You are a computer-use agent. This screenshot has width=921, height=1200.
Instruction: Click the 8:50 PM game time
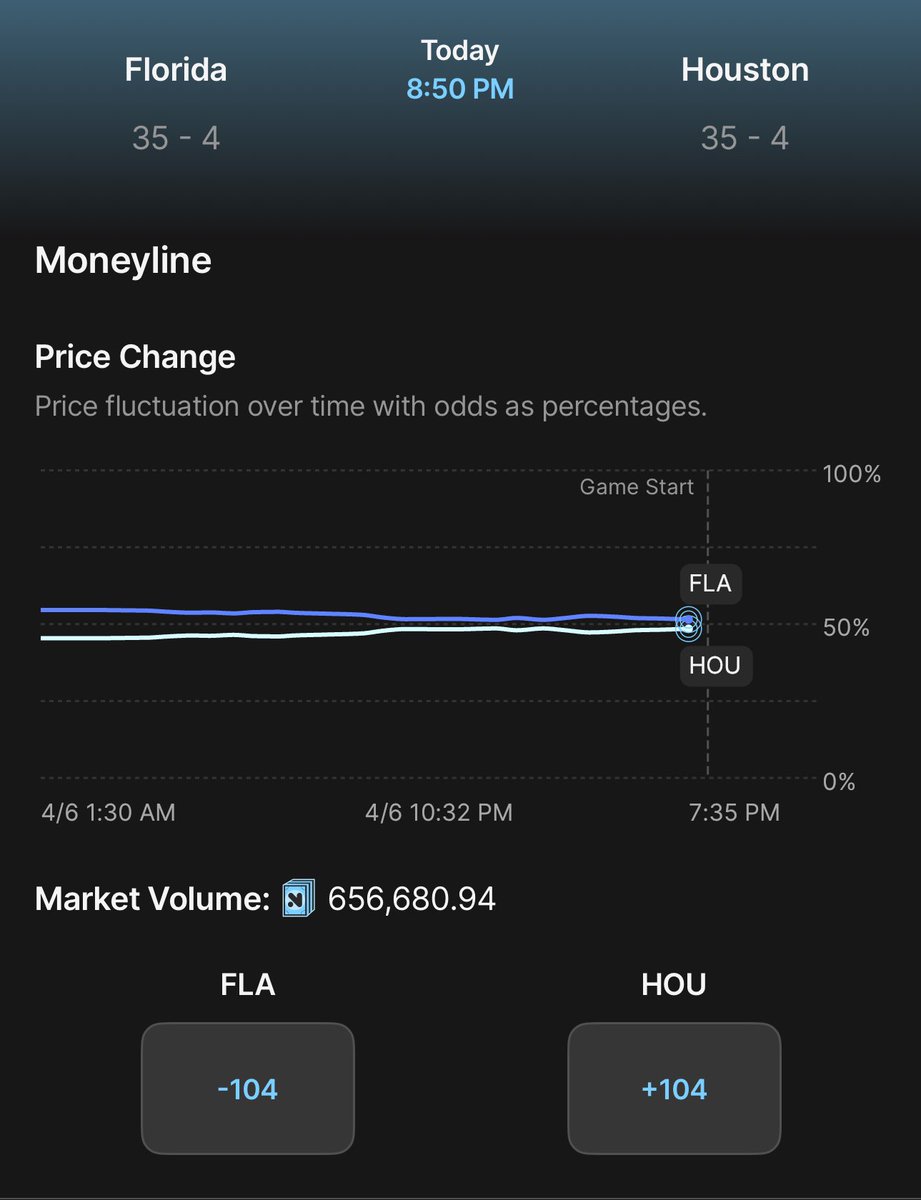[460, 89]
